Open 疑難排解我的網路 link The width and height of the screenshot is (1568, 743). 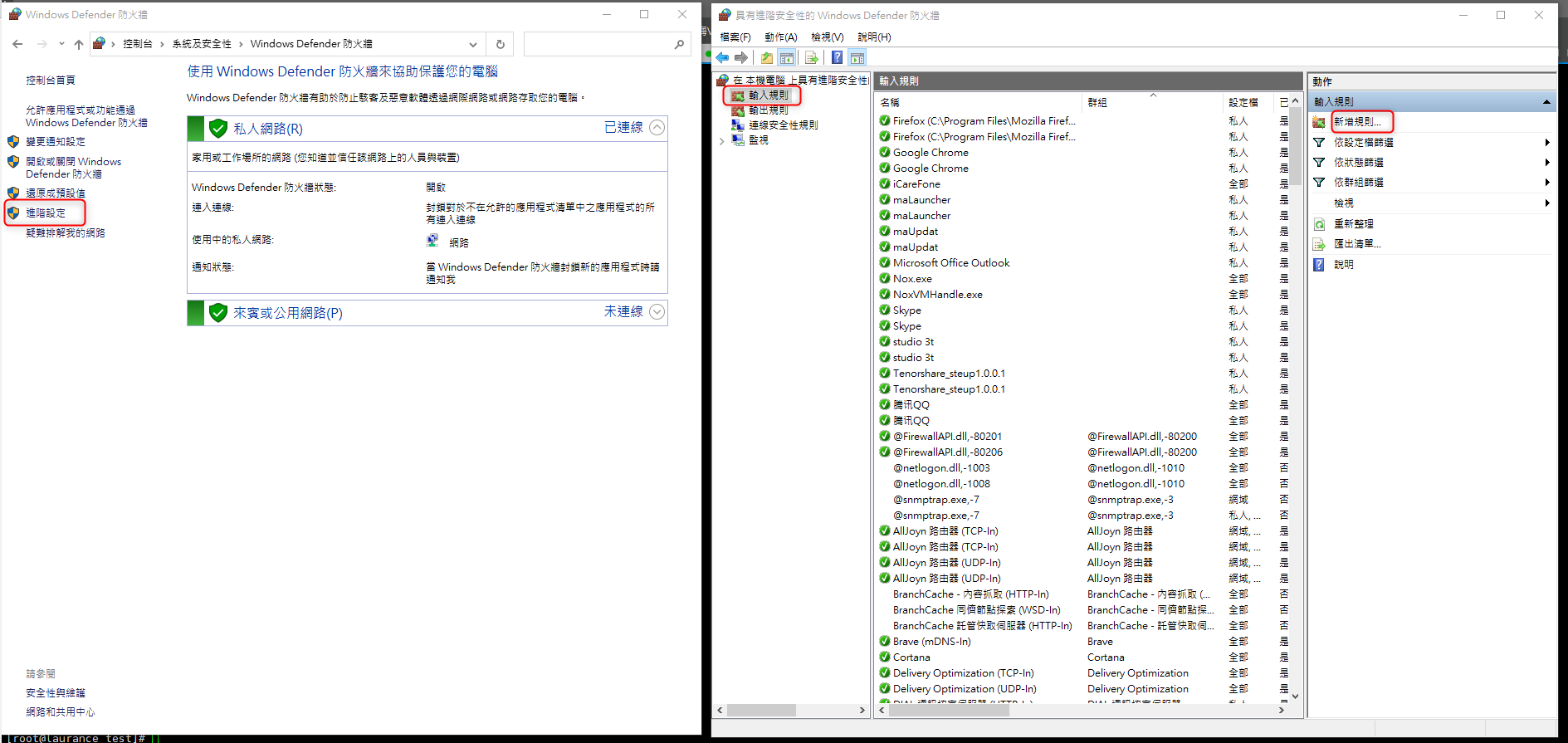[66, 232]
